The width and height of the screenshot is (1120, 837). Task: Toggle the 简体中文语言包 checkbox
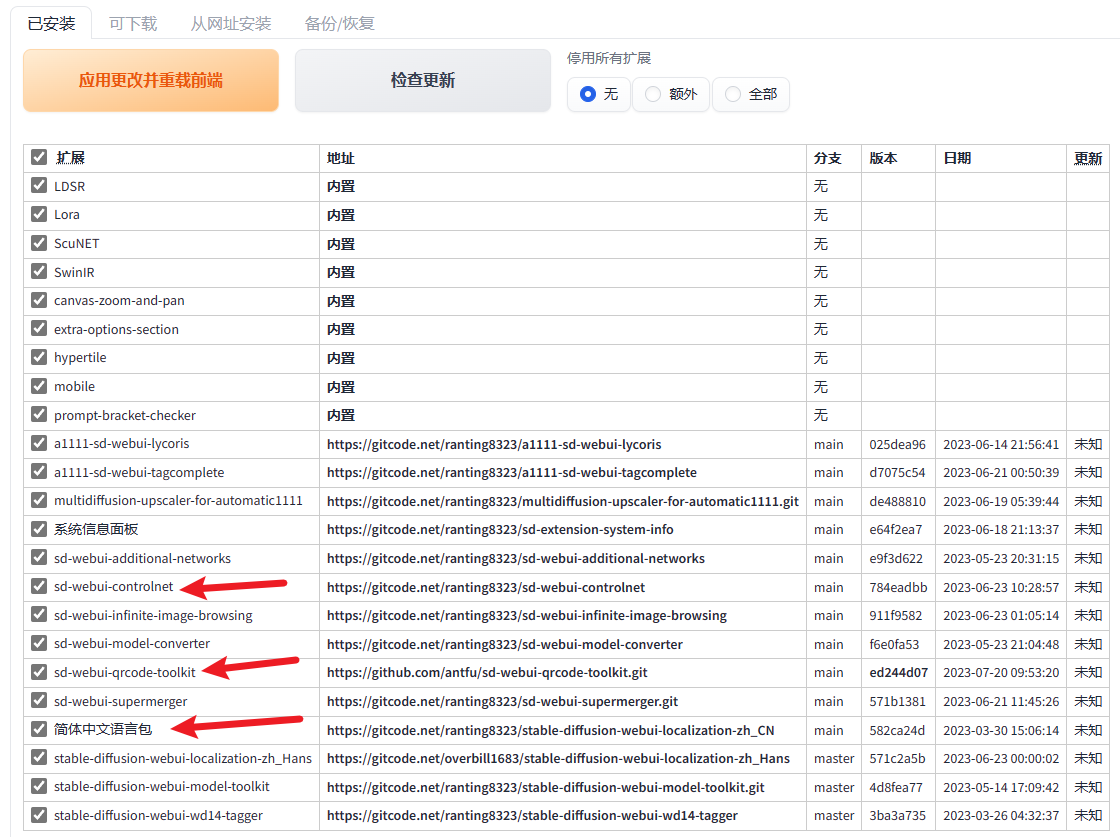(39, 729)
